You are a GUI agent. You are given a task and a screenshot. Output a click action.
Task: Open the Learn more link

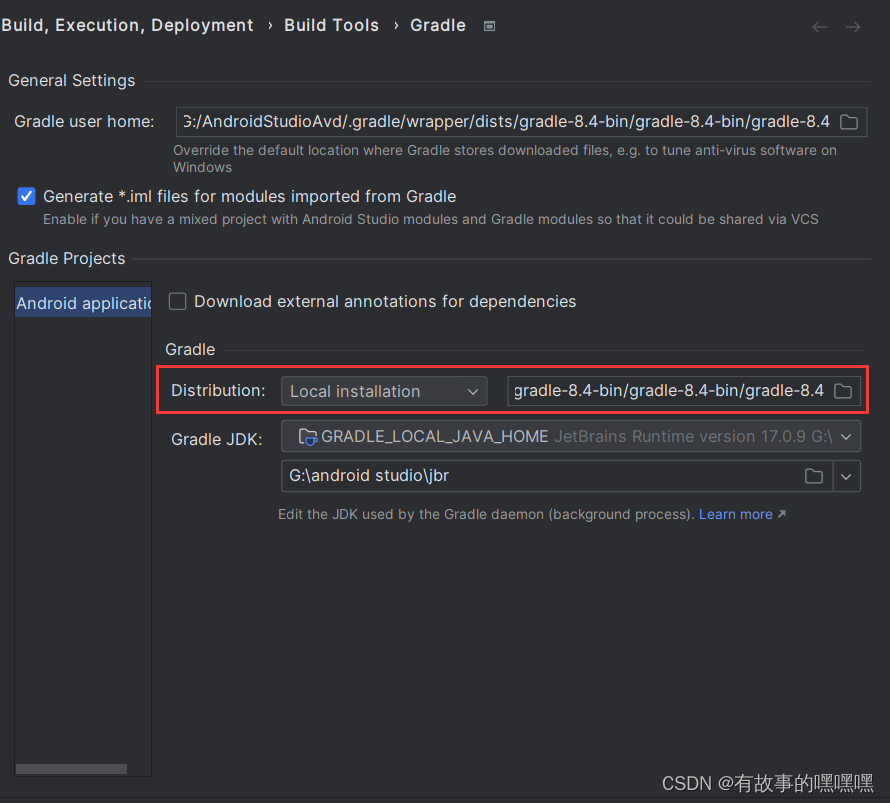click(x=736, y=513)
